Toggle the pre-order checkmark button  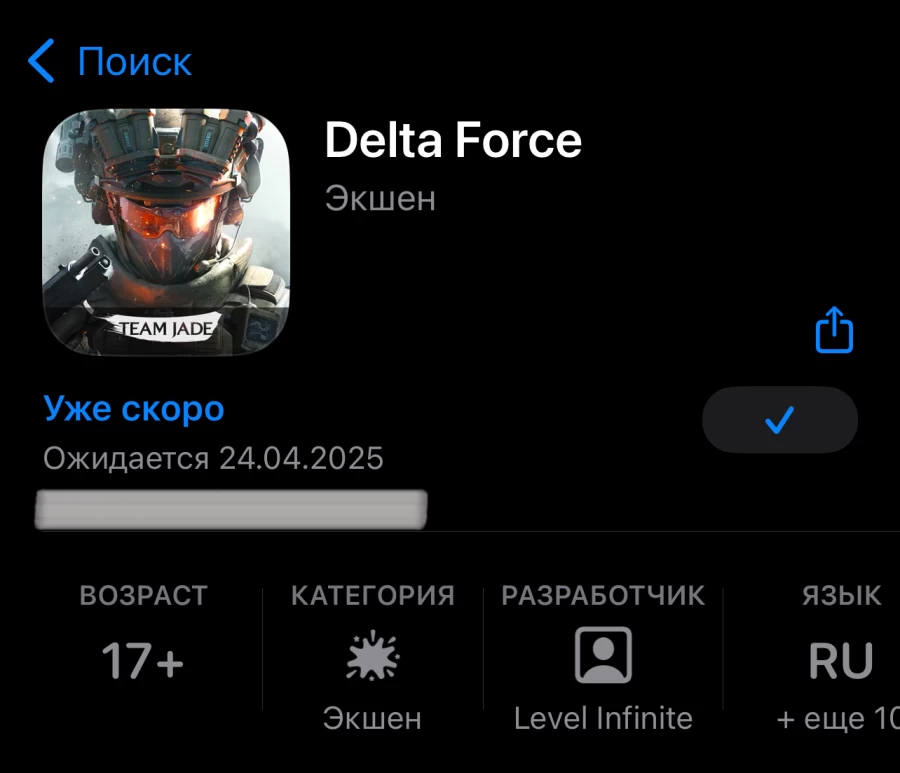point(779,420)
